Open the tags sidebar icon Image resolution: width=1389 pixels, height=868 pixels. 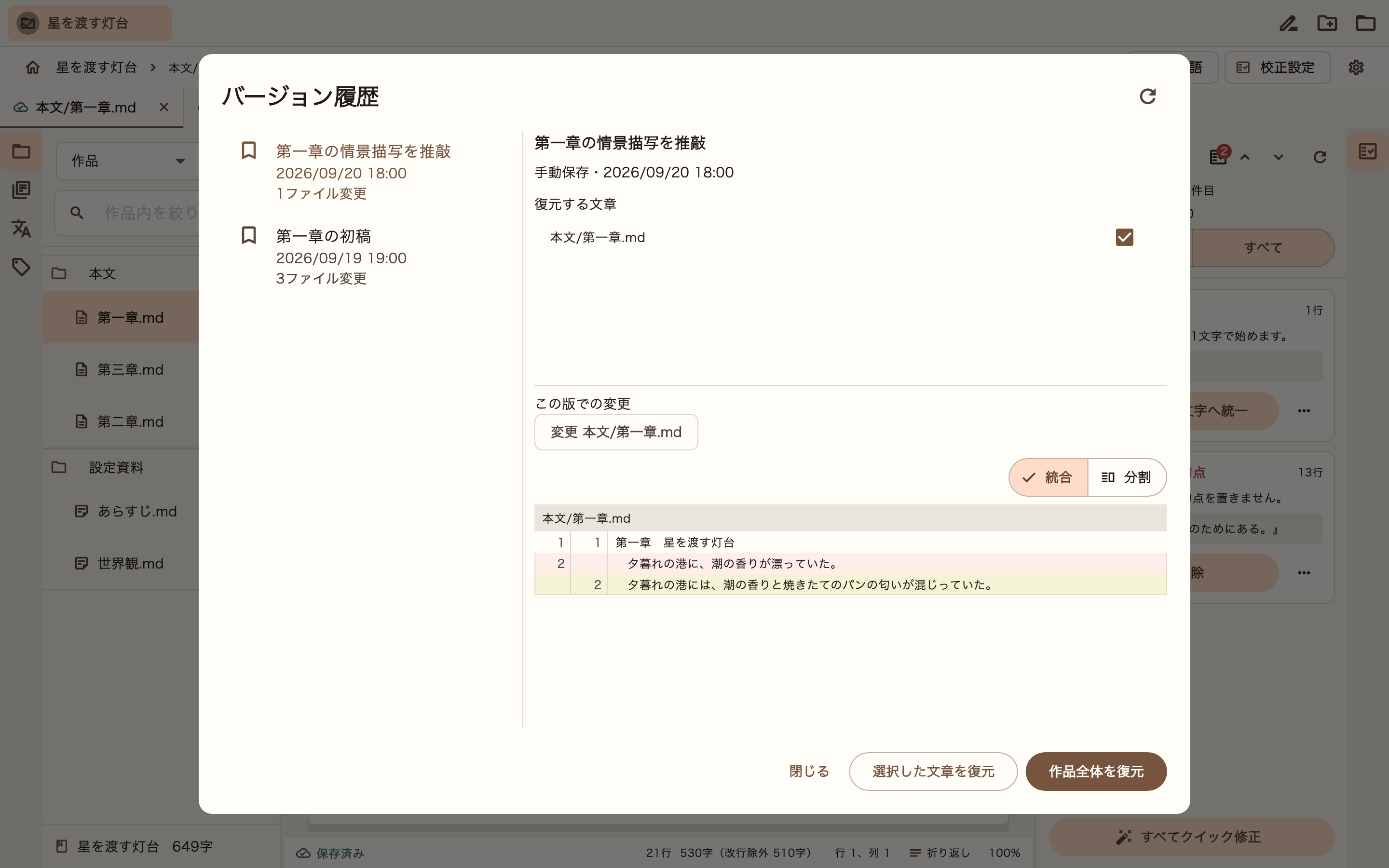[x=21, y=267]
